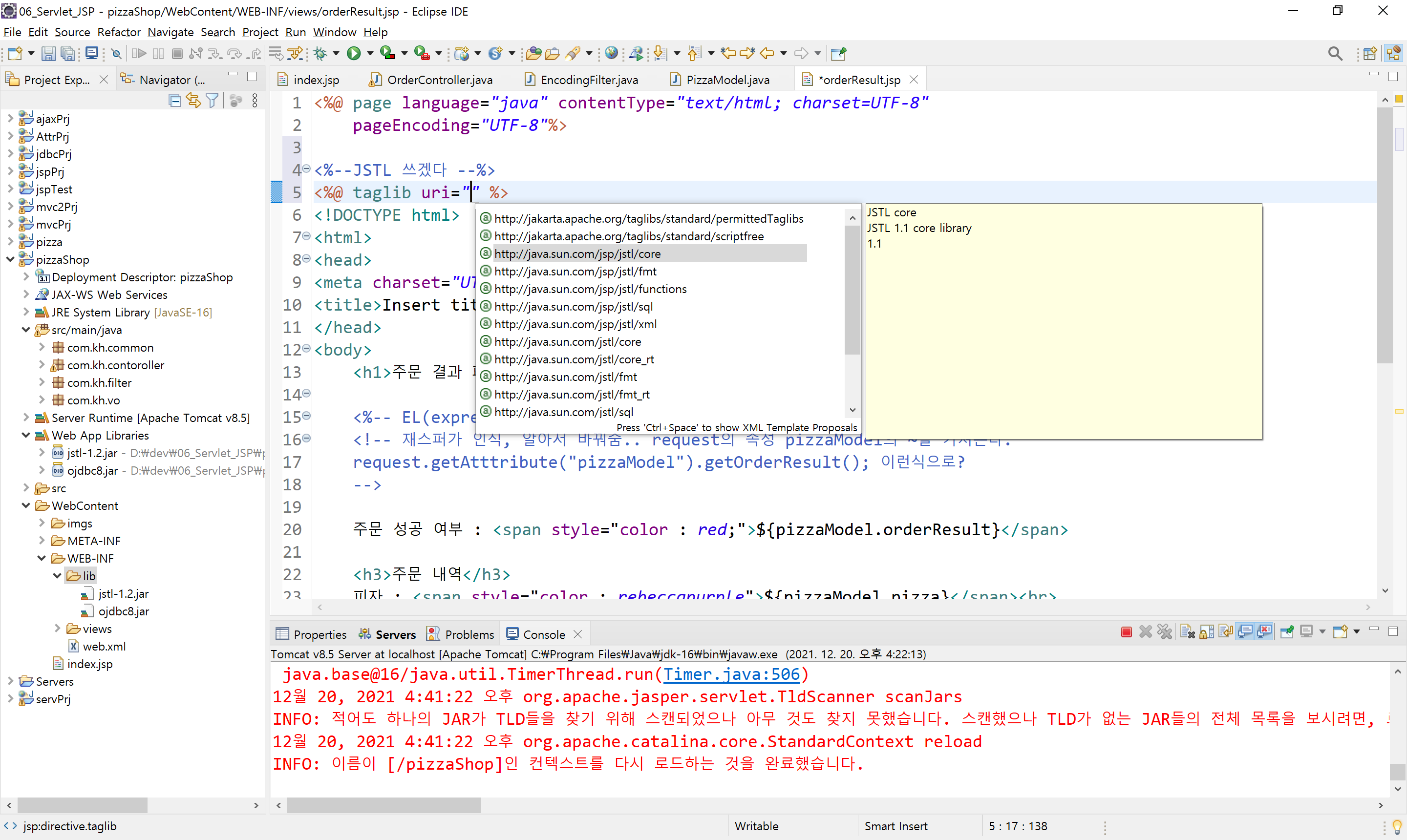Click Collapse All in Project Explorer

coord(175,101)
